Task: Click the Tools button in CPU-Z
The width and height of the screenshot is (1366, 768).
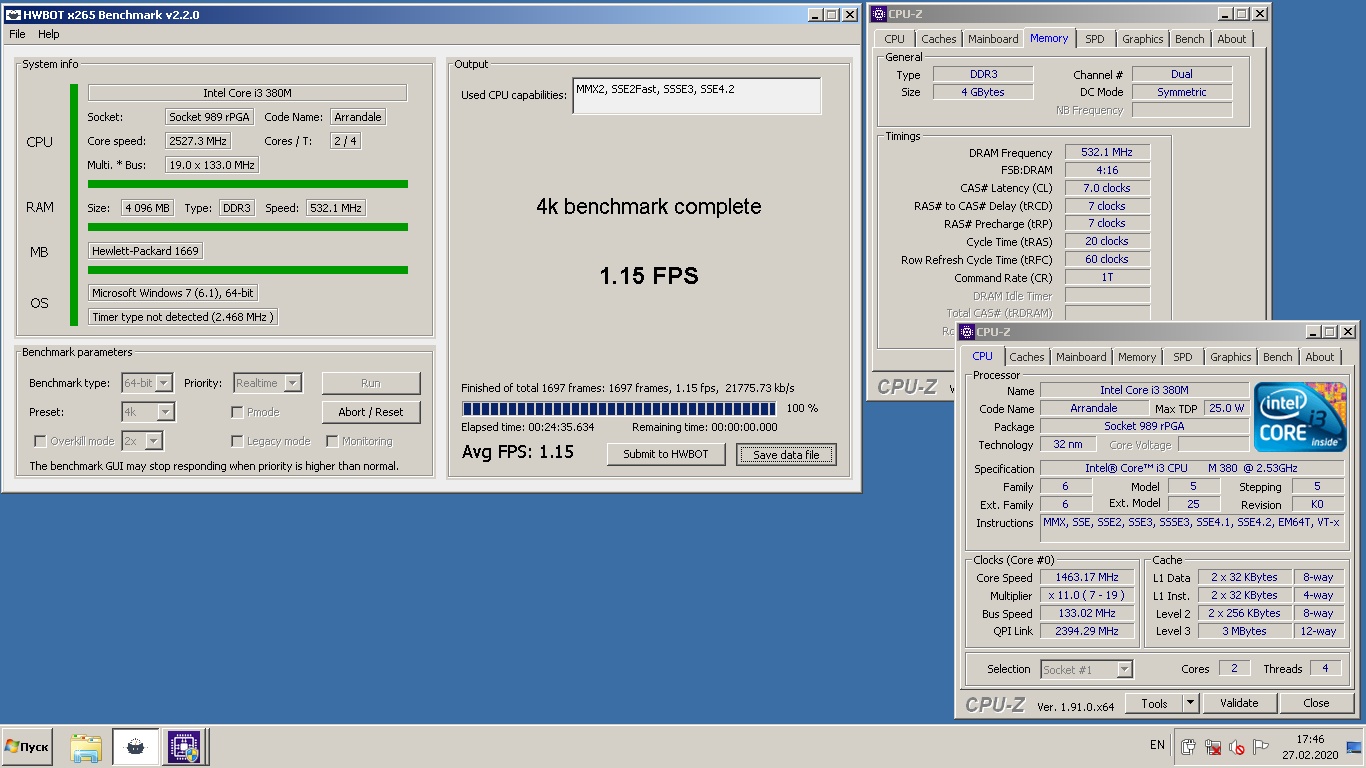Action: (1154, 703)
